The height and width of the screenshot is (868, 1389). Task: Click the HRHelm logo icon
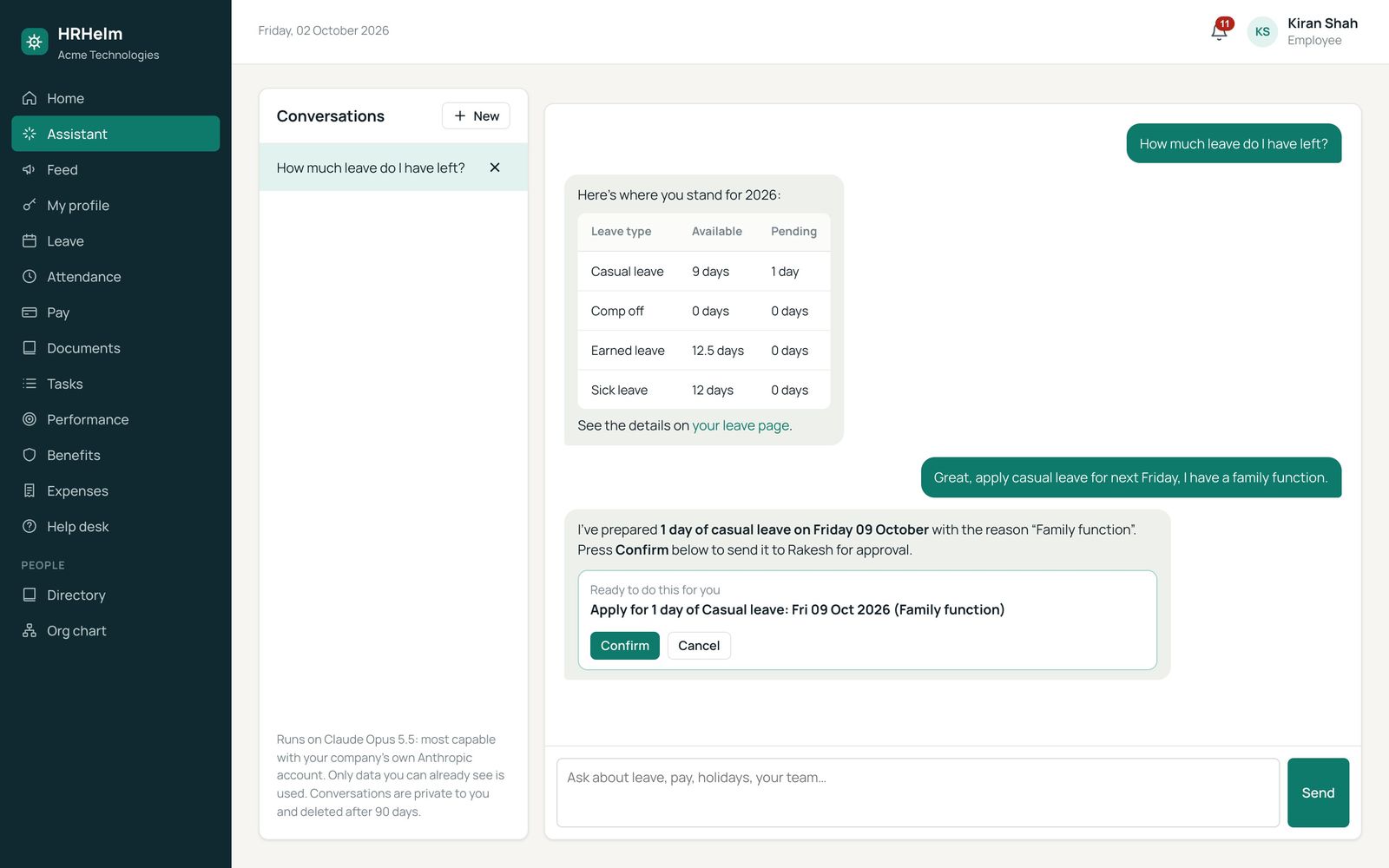pos(35,42)
